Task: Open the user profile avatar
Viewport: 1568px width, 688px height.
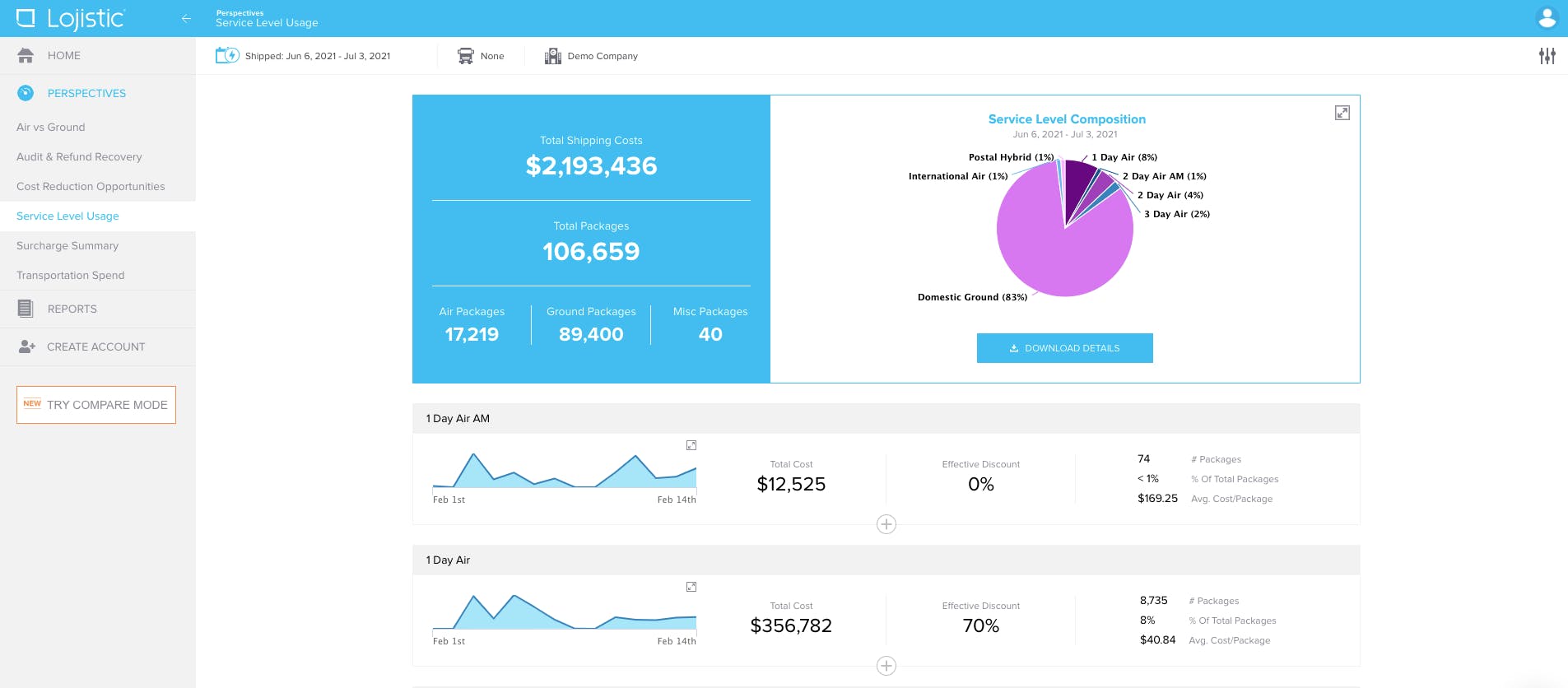Action: click(x=1547, y=18)
